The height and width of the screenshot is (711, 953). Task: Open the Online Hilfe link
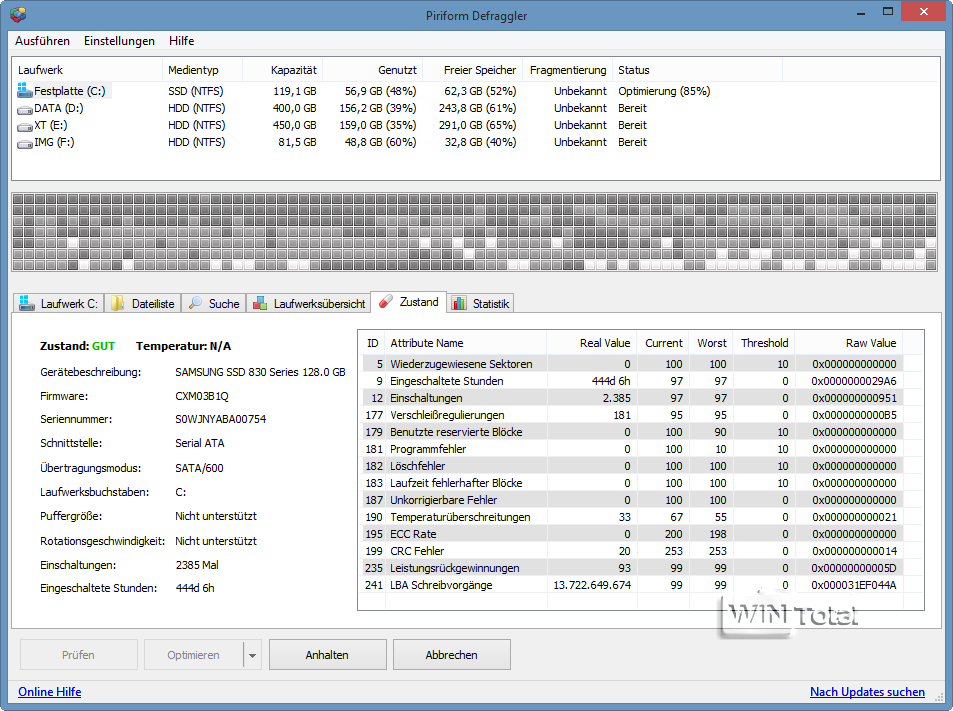click(x=49, y=692)
